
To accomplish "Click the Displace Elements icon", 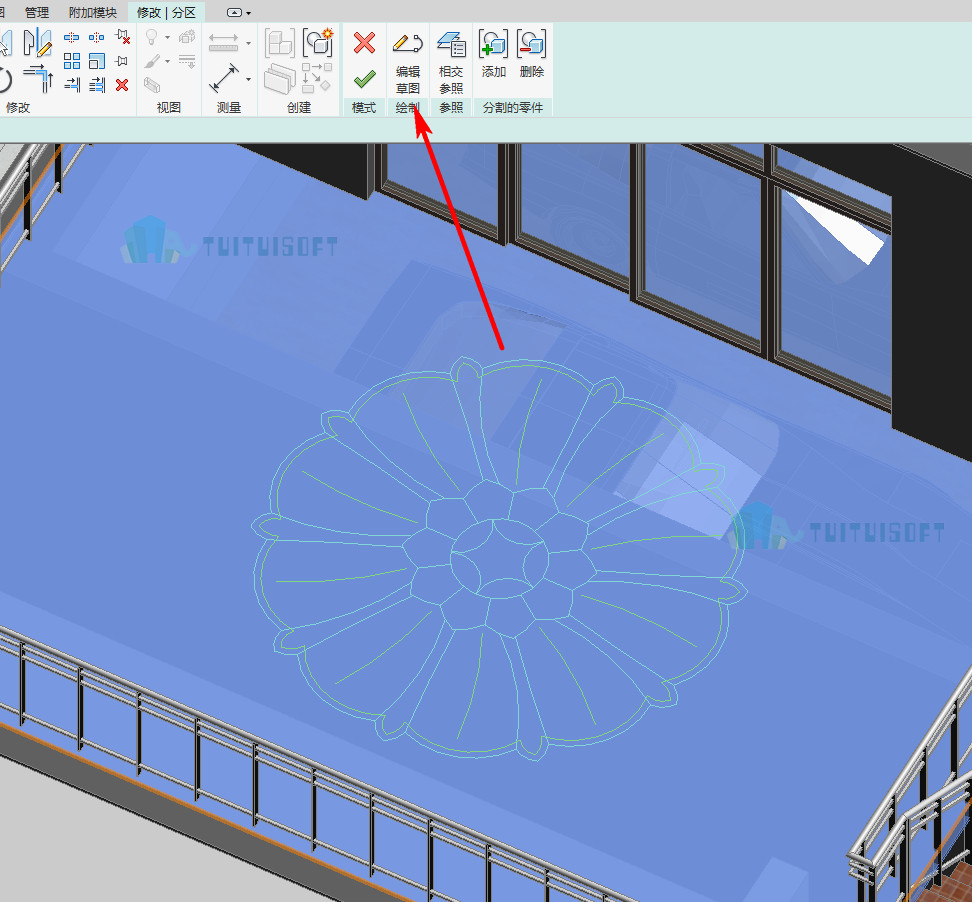I will click(187, 37).
